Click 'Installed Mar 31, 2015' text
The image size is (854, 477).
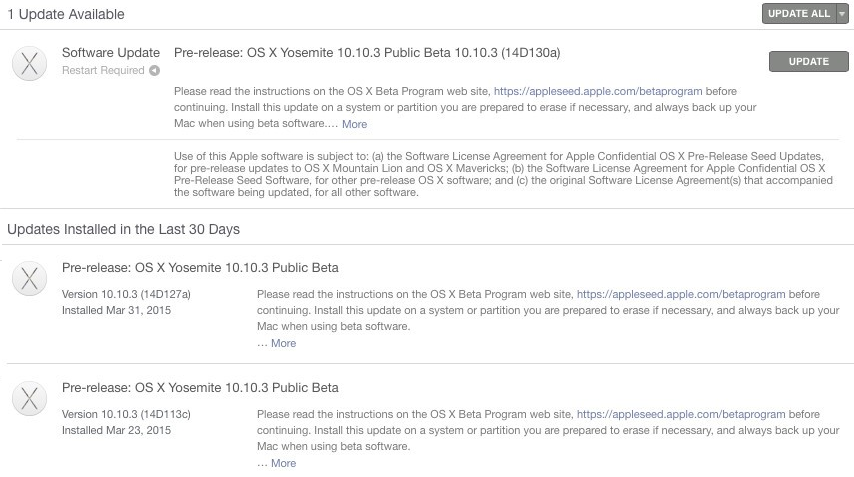pos(116,310)
